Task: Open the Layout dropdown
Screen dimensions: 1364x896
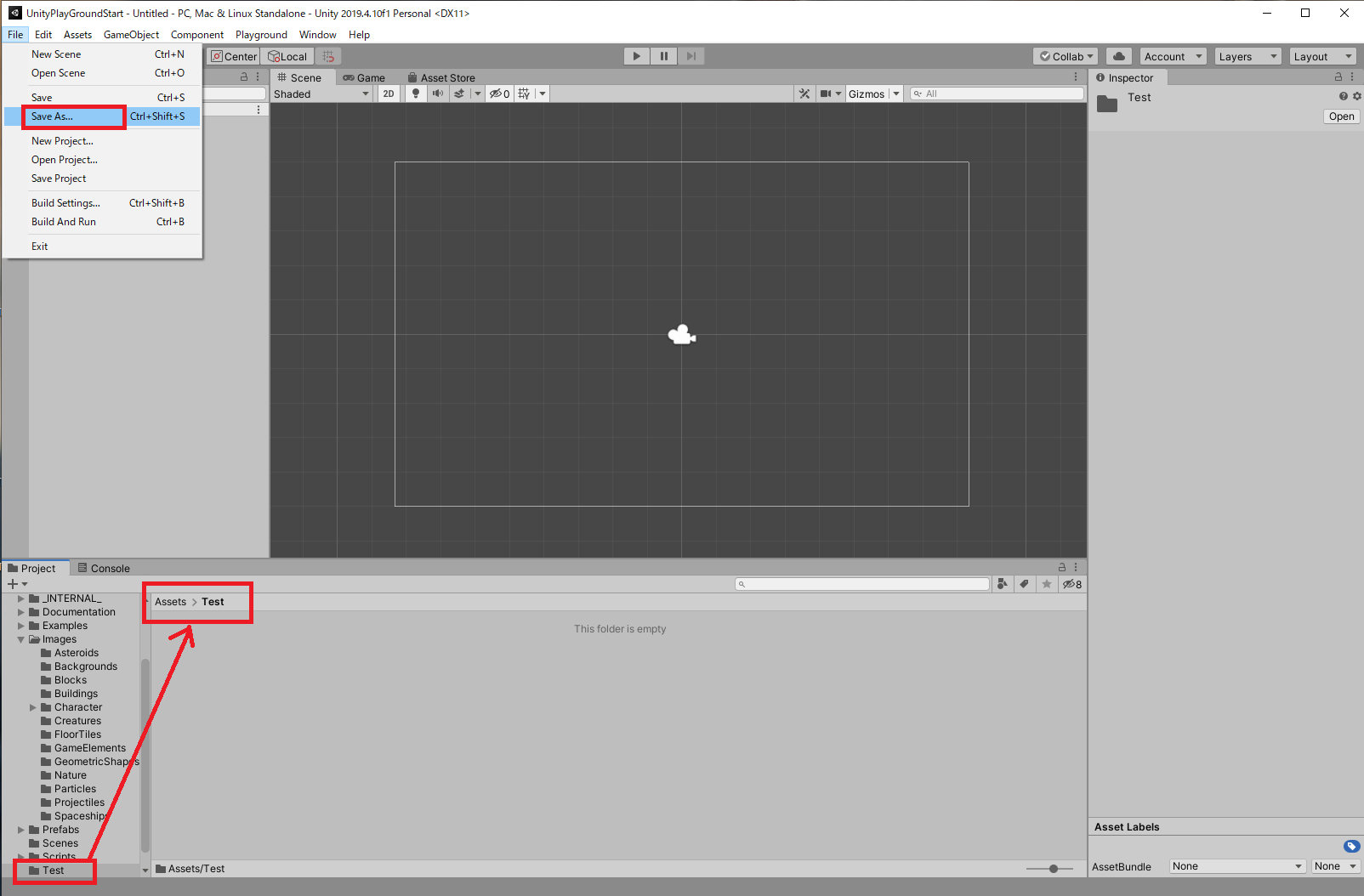Action: click(x=1323, y=56)
